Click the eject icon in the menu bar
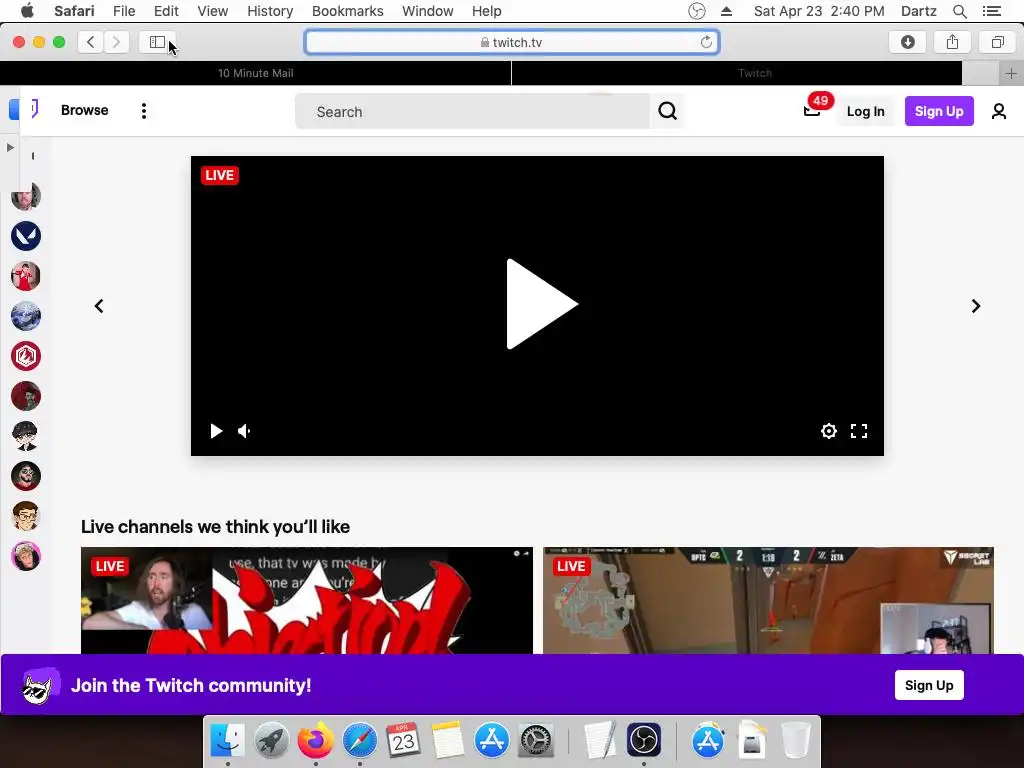 [726, 11]
